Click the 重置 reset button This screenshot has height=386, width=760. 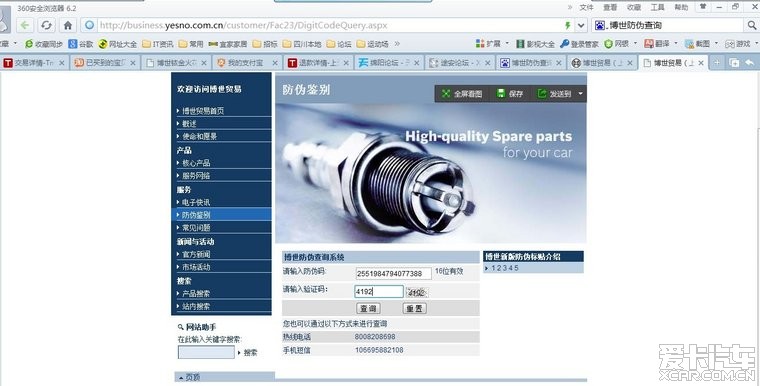click(x=414, y=308)
